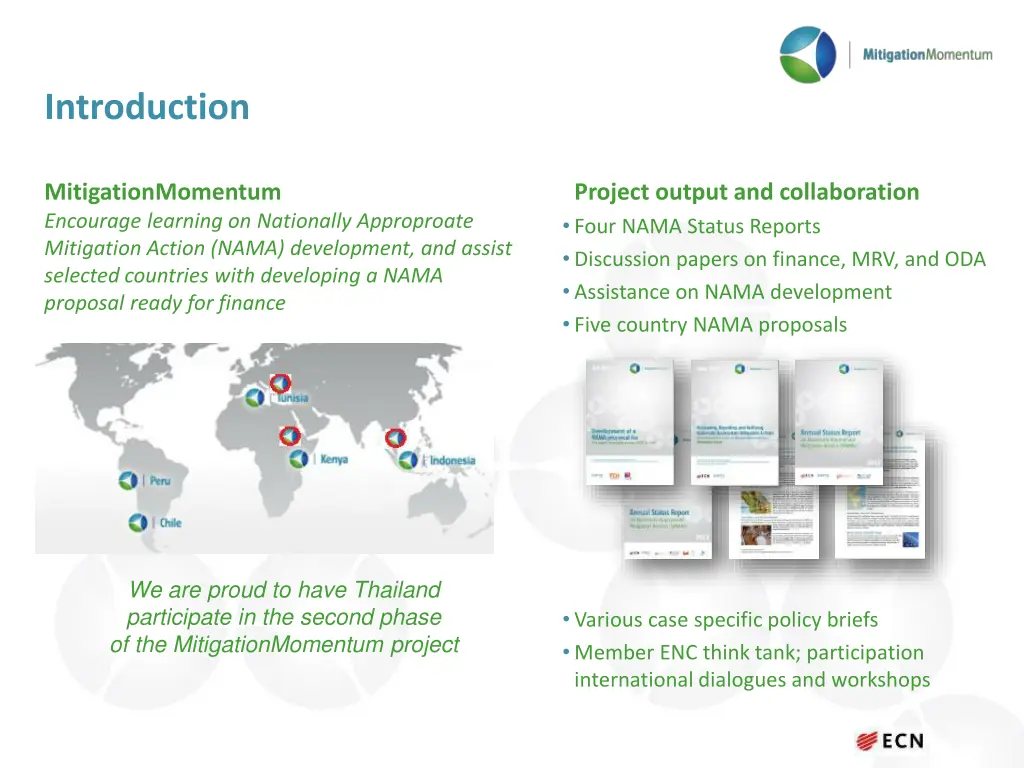Click the line "proposal ready for finance"
1024x768 pixels.
tap(165, 303)
